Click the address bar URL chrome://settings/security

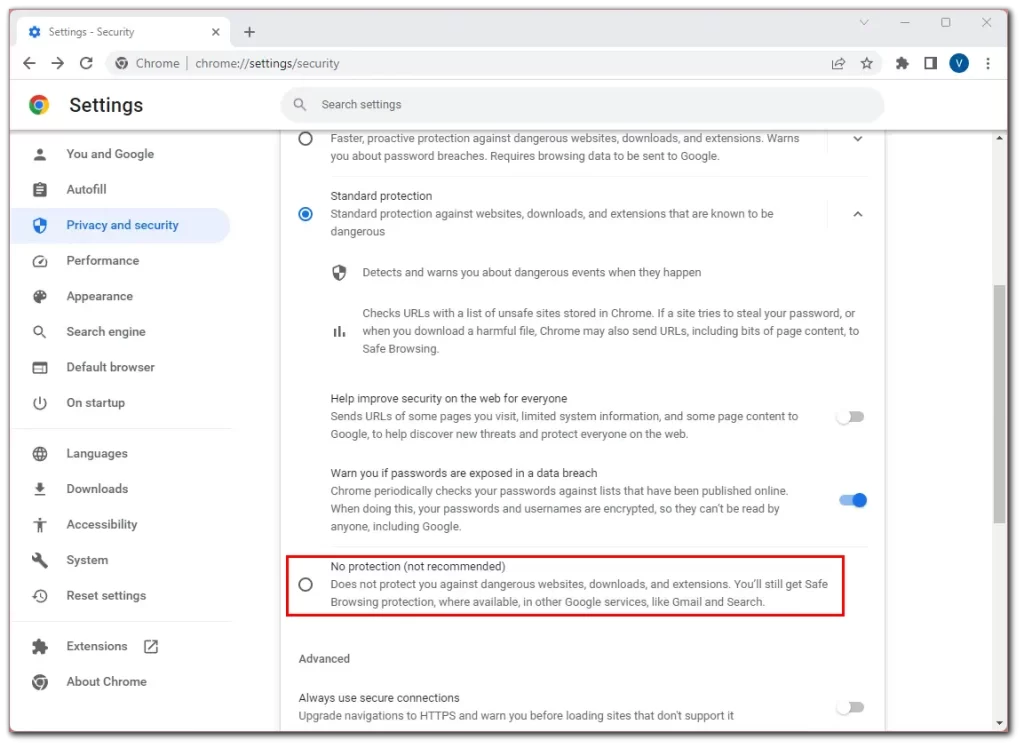pos(267,63)
